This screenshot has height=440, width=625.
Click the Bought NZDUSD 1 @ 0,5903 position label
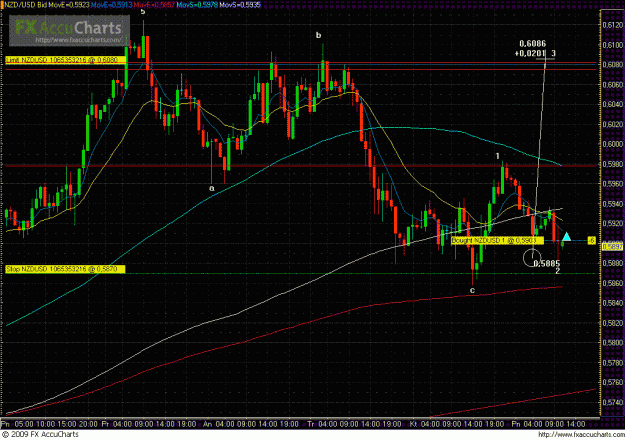(x=497, y=241)
